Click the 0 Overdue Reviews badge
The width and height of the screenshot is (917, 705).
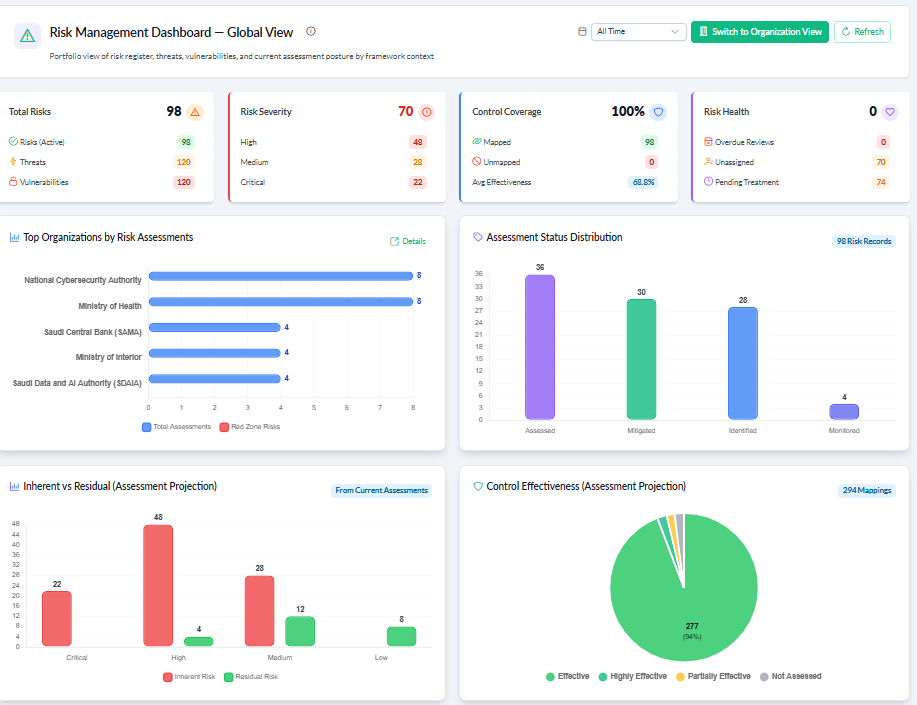click(x=883, y=142)
